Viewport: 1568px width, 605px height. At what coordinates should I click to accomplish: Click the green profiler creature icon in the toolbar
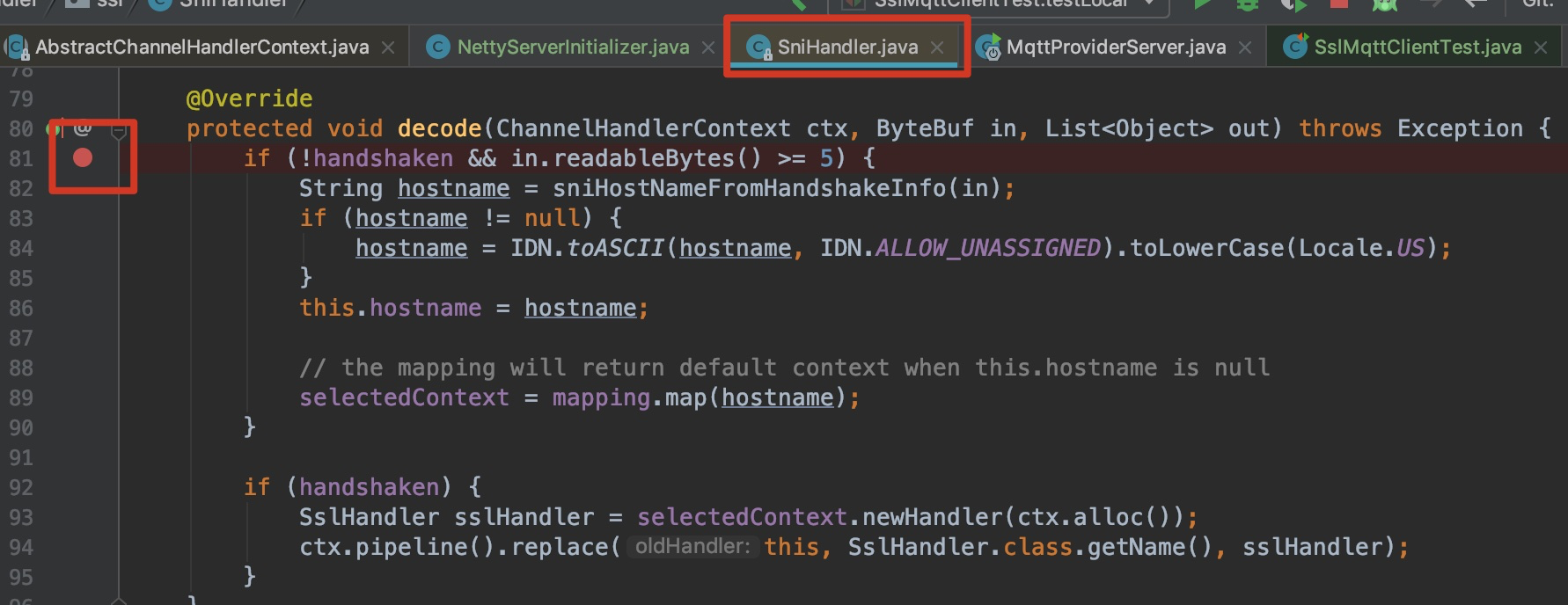[1384, 5]
